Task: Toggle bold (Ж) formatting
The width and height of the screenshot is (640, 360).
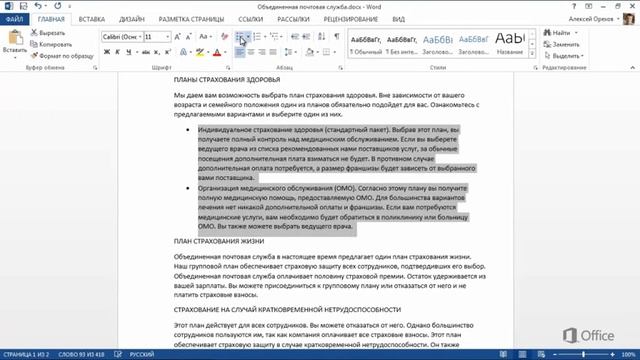Action: click(x=107, y=52)
